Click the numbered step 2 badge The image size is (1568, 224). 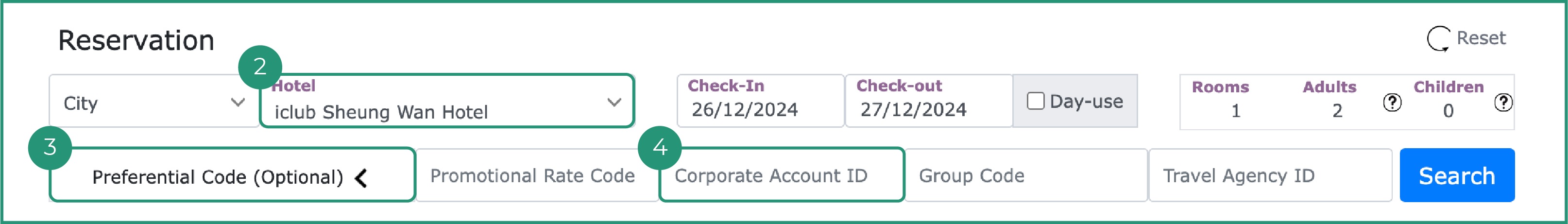click(x=260, y=67)
